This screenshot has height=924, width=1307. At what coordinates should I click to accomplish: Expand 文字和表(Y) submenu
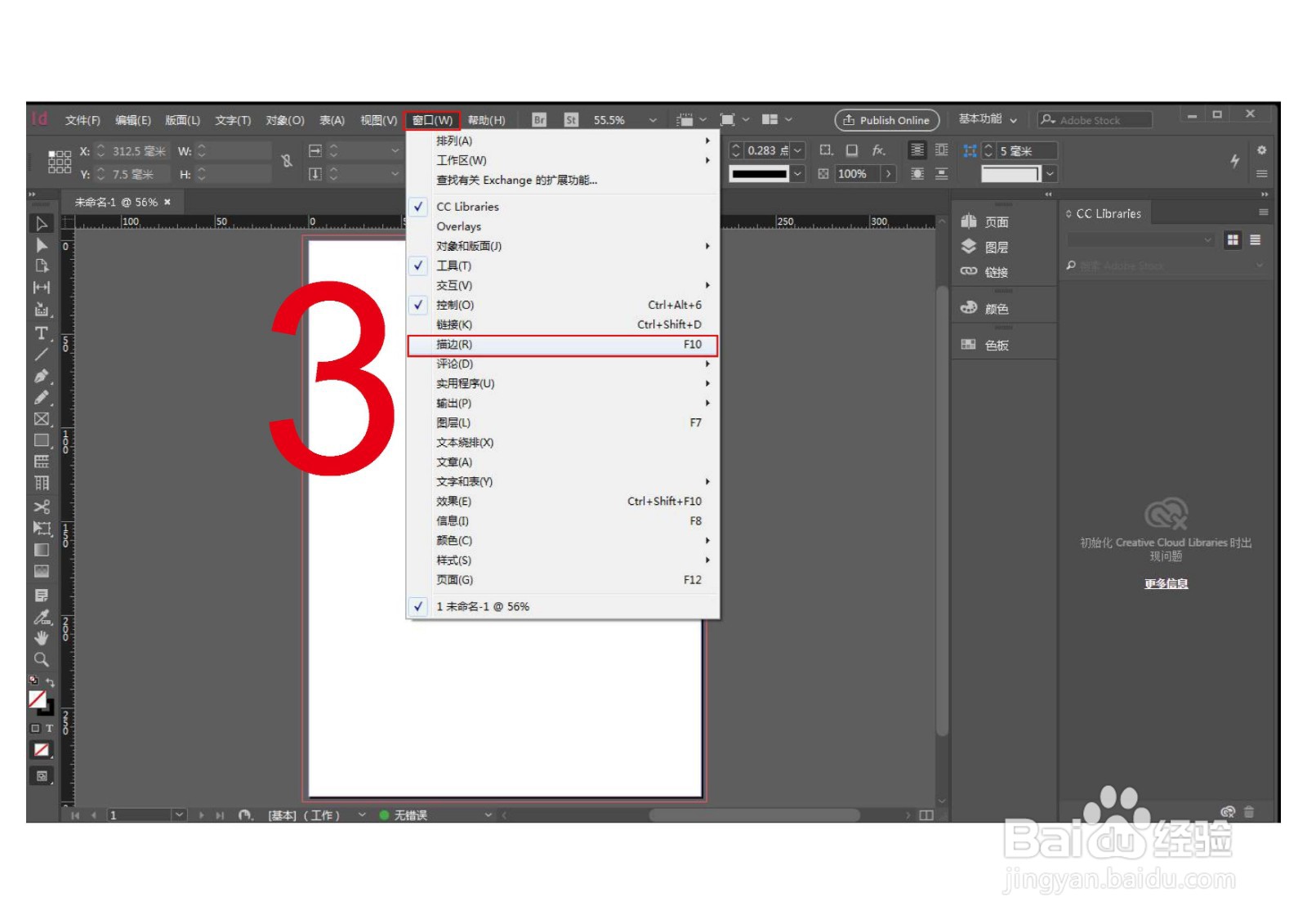point(564,482)
